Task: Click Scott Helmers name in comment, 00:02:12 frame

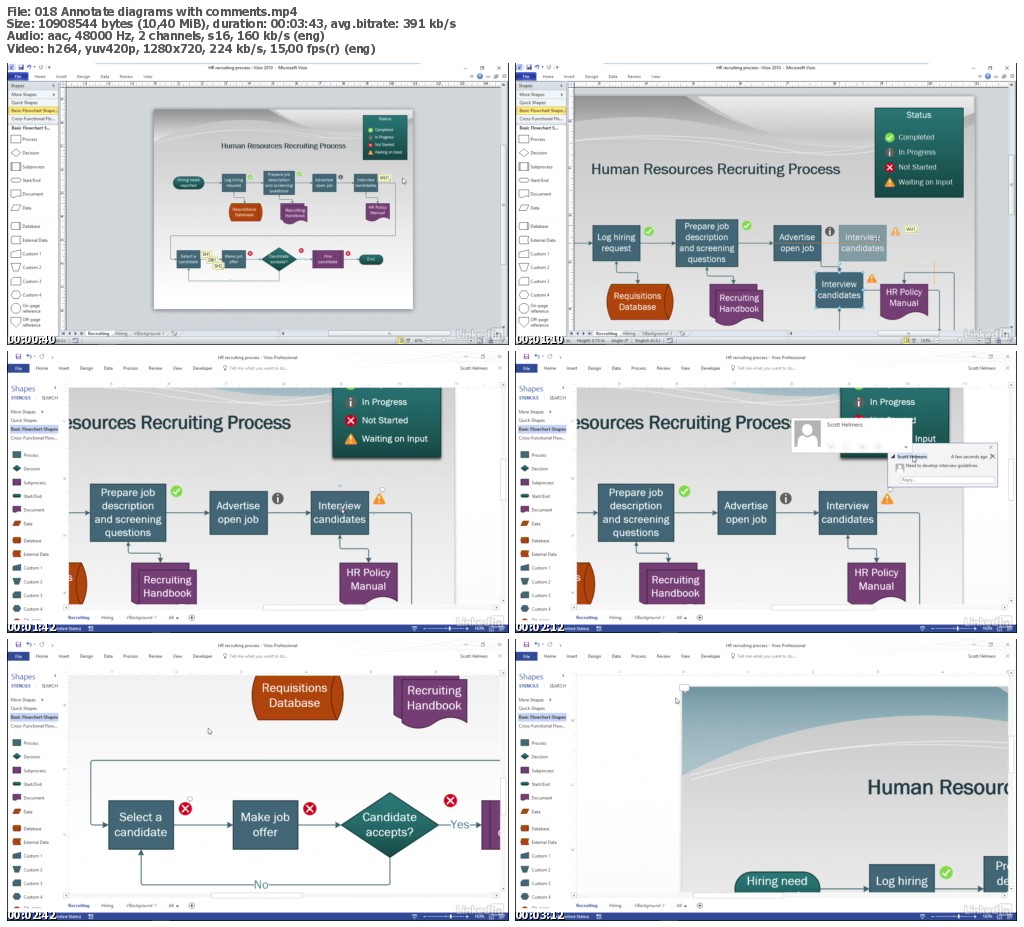Action: click(912, 457)
